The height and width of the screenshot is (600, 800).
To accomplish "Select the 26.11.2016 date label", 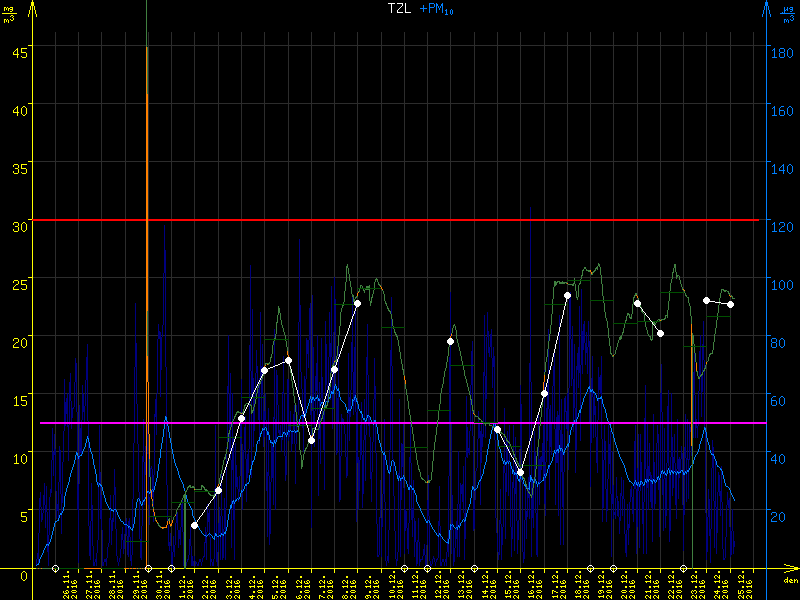I will coord(67,585).
